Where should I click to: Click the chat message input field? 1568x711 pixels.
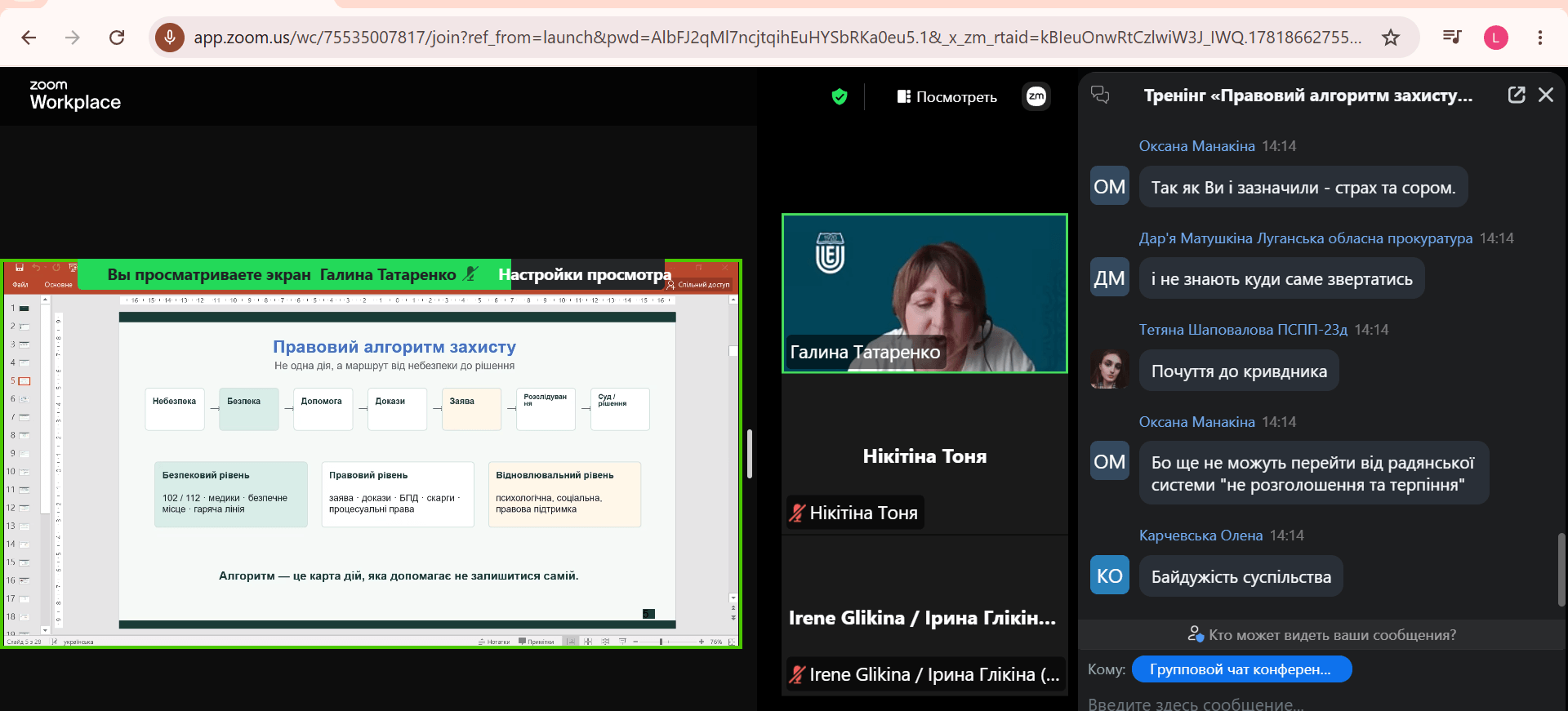tap(1323, 704)
